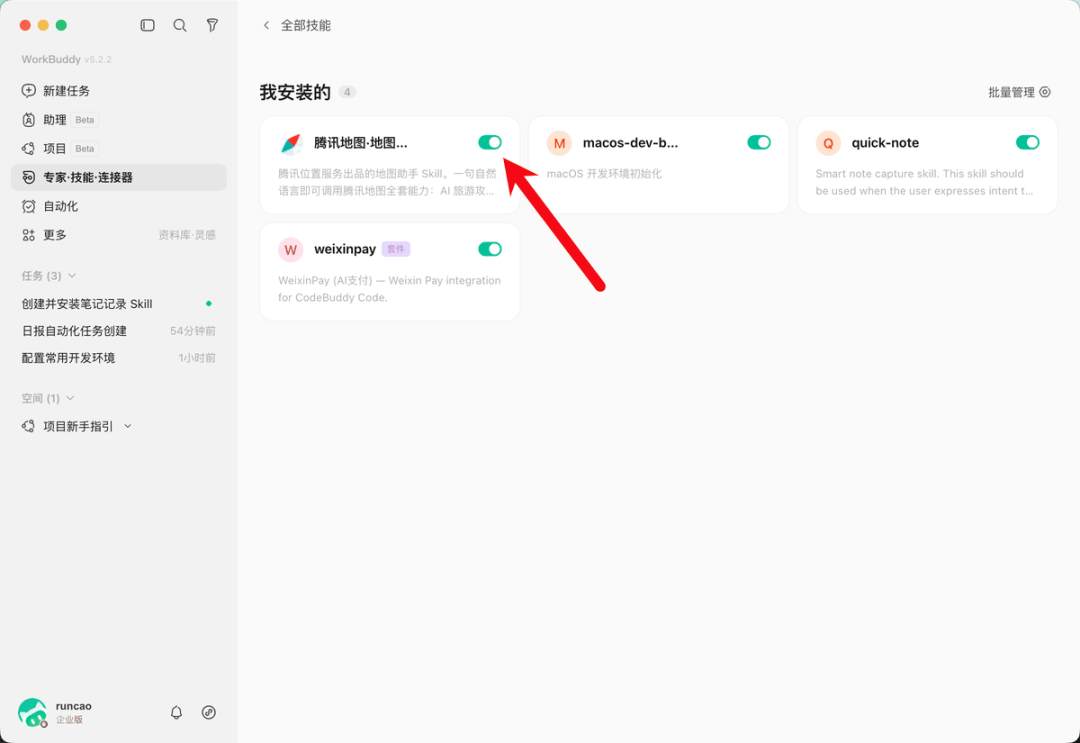Click the quick-note Q avatar icon
Screen dimensions: 1080x743
coord(828,143)
